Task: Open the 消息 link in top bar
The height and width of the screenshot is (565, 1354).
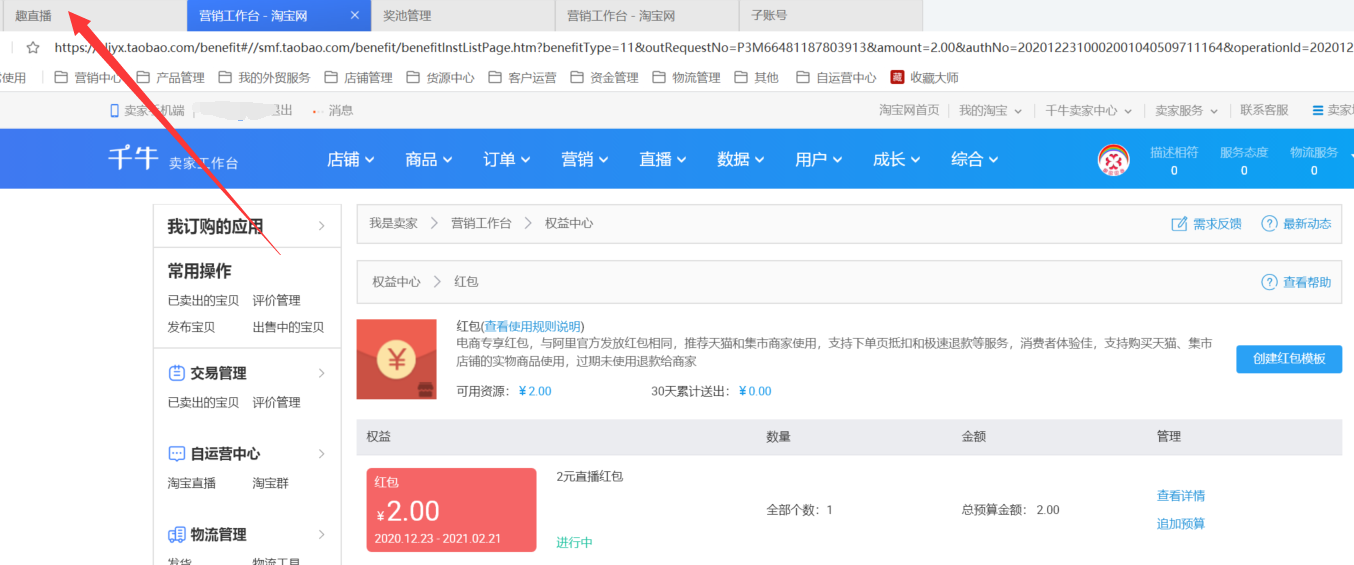Action: pyautogui.click(x=340, y=110)
